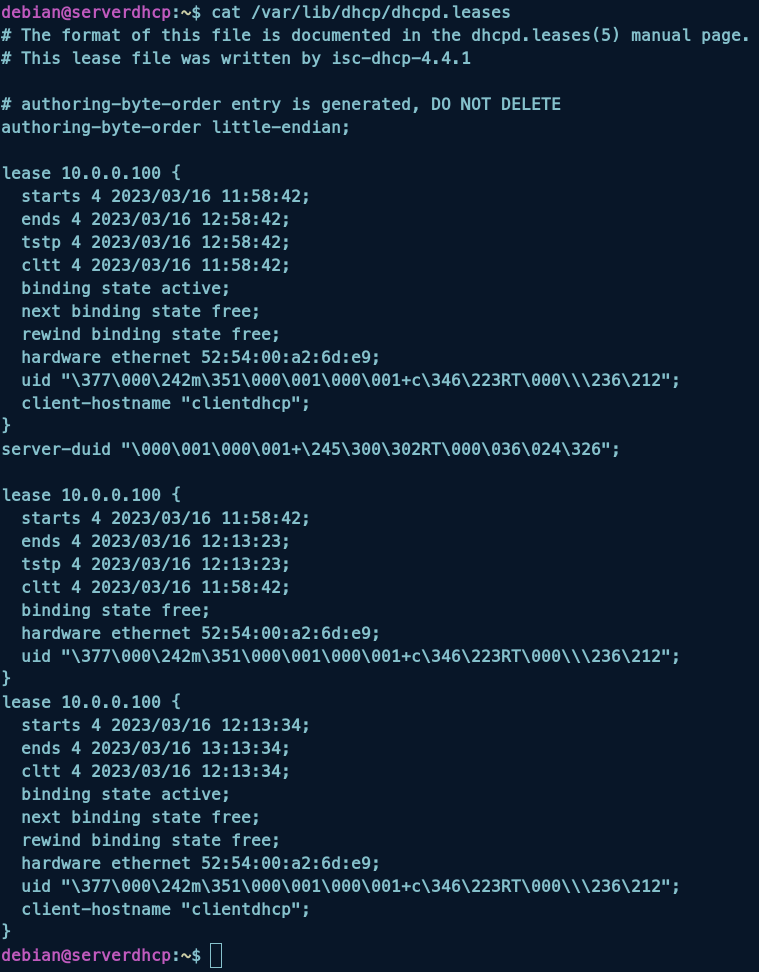Click the terminal cursor block at the bottom prompt

pos(216,955)
